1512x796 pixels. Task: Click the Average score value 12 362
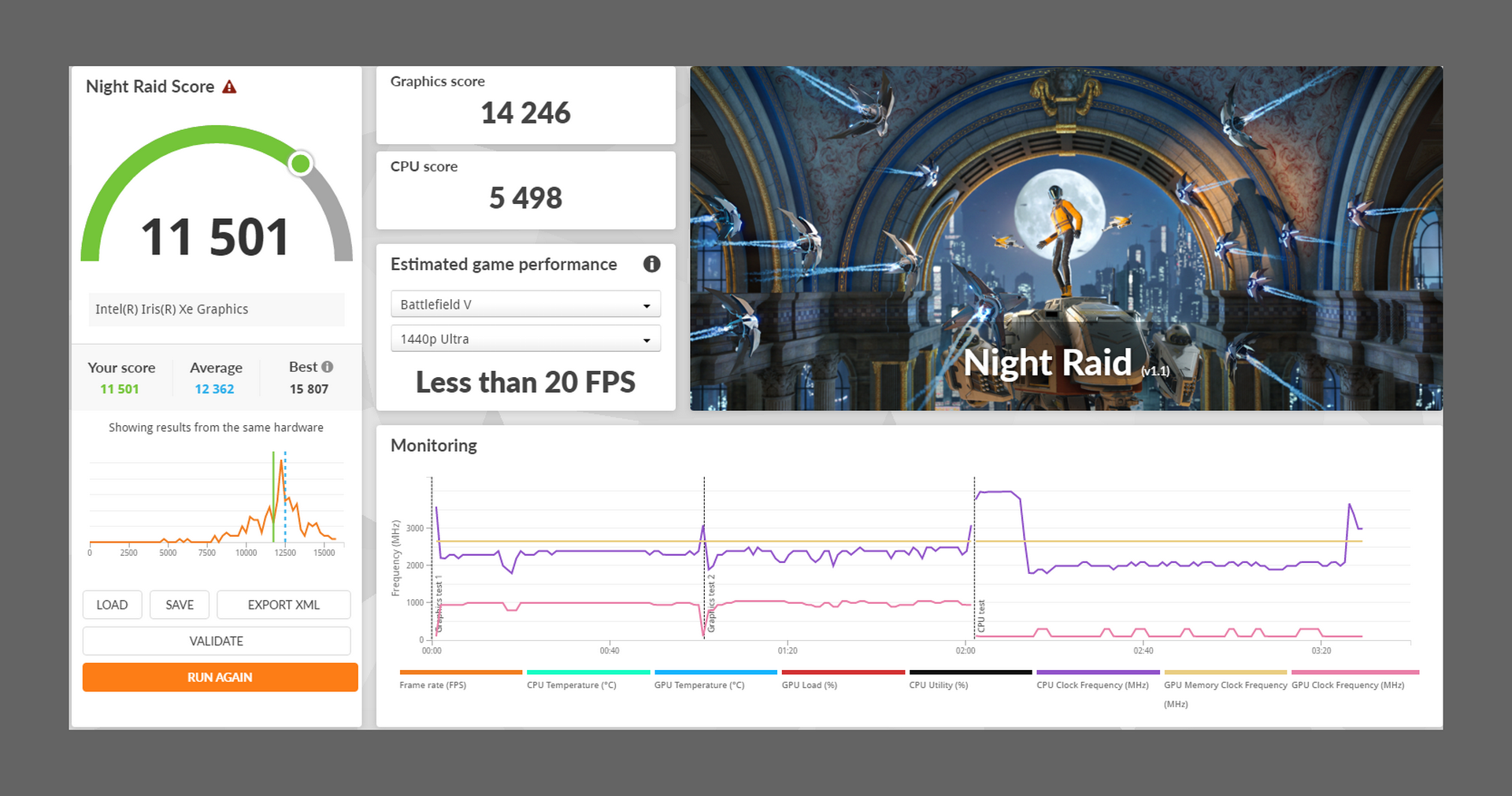click(214, 389)
